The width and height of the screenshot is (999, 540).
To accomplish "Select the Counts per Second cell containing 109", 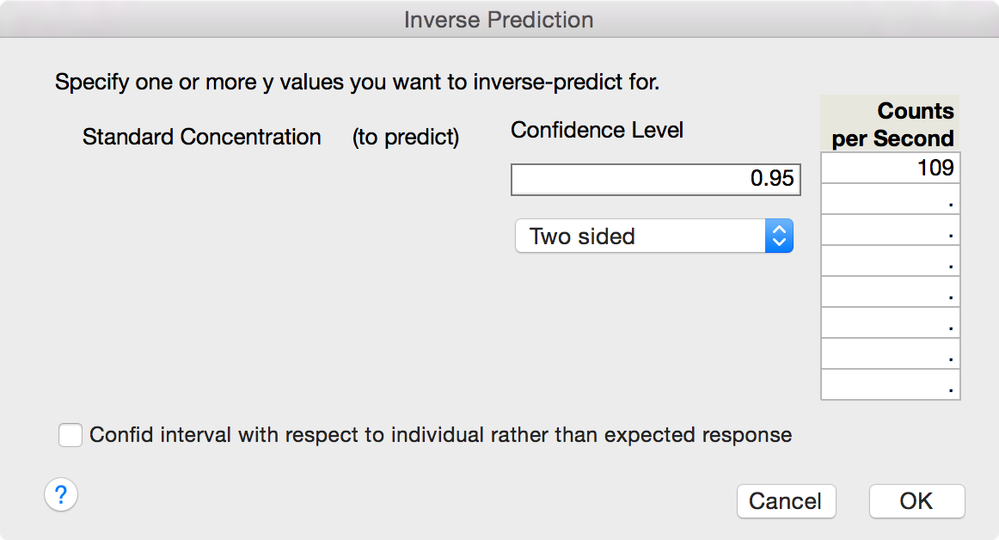I will 891,168.
